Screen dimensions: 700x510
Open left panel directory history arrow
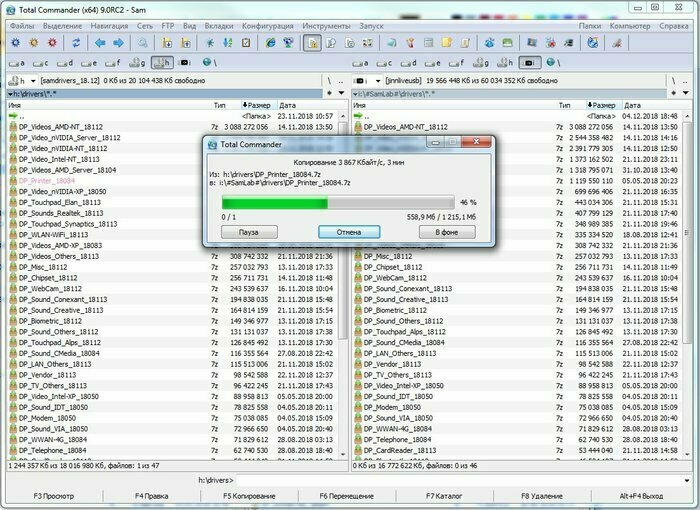pyautogui.click(x=342, y=93)
